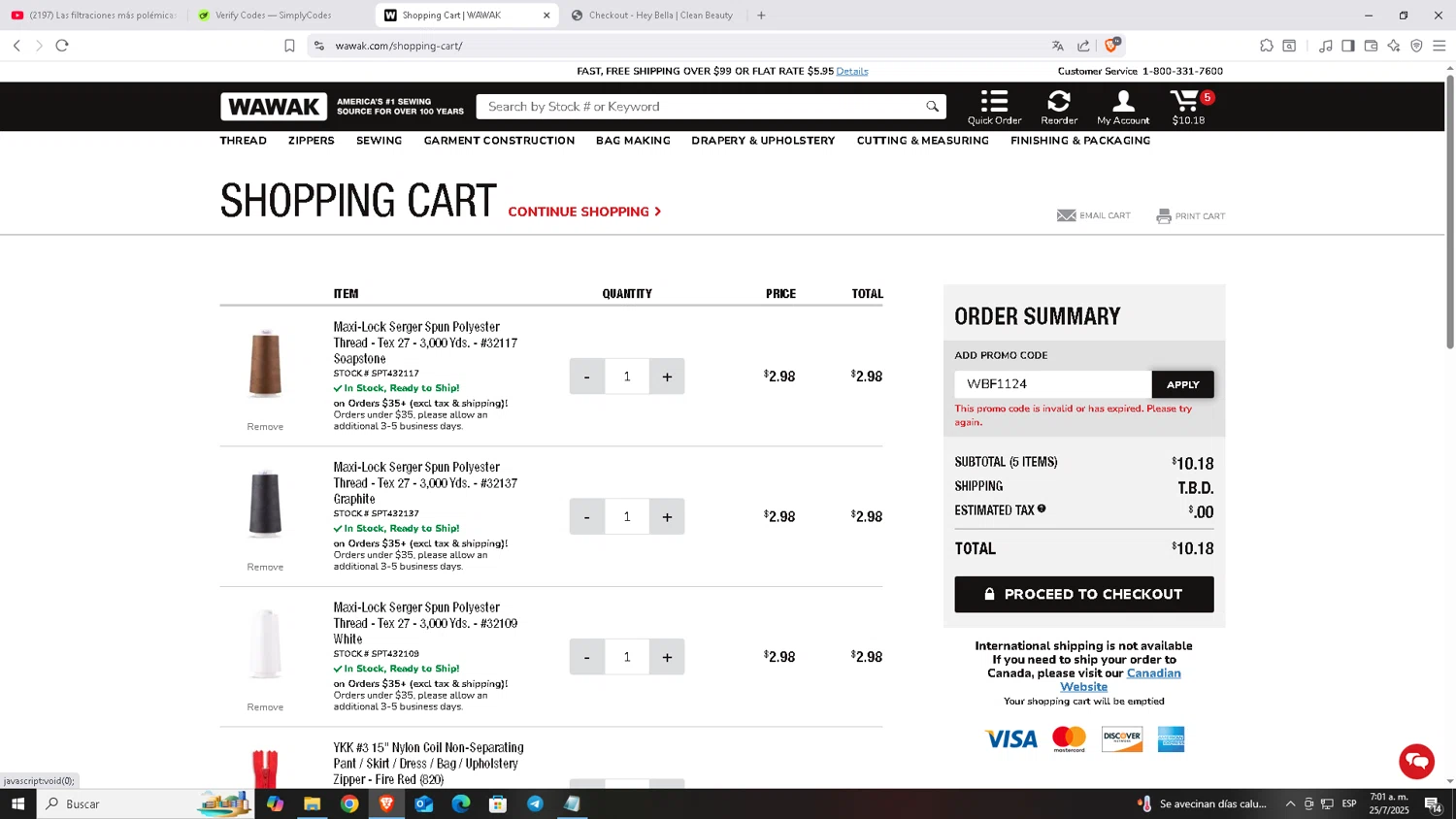
Task: Increase quantity of White thread
Action: pos(667,657)
